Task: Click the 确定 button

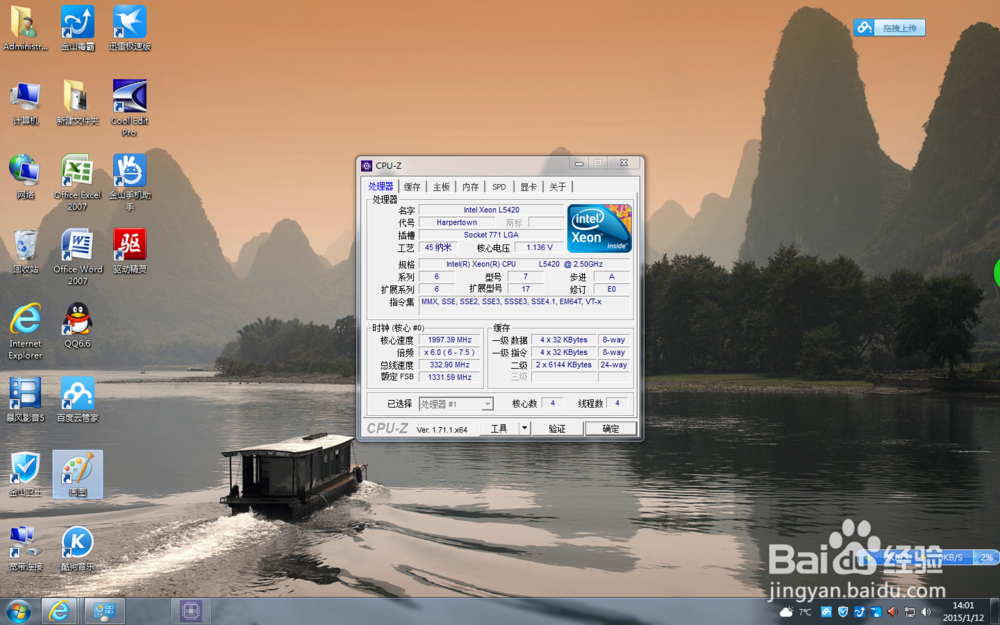Action: (610, 429)
